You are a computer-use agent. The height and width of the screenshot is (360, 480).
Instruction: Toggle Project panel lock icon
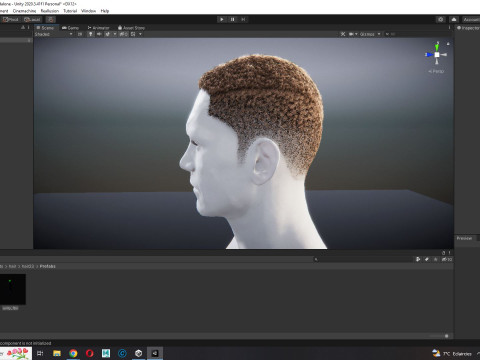[x=444, y=253]
